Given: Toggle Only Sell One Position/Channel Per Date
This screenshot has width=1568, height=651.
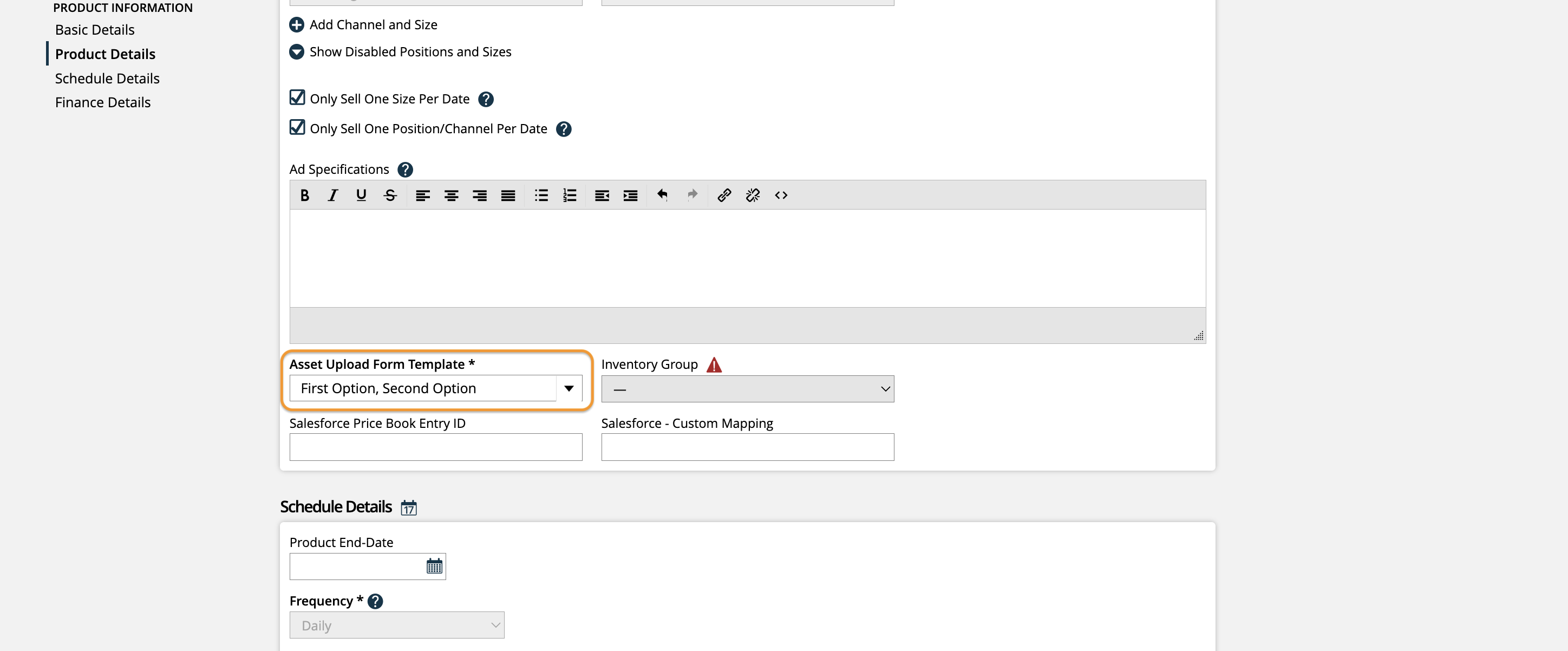Looking at the screenshot, I should pyautogui.click(x=297, y=127).
